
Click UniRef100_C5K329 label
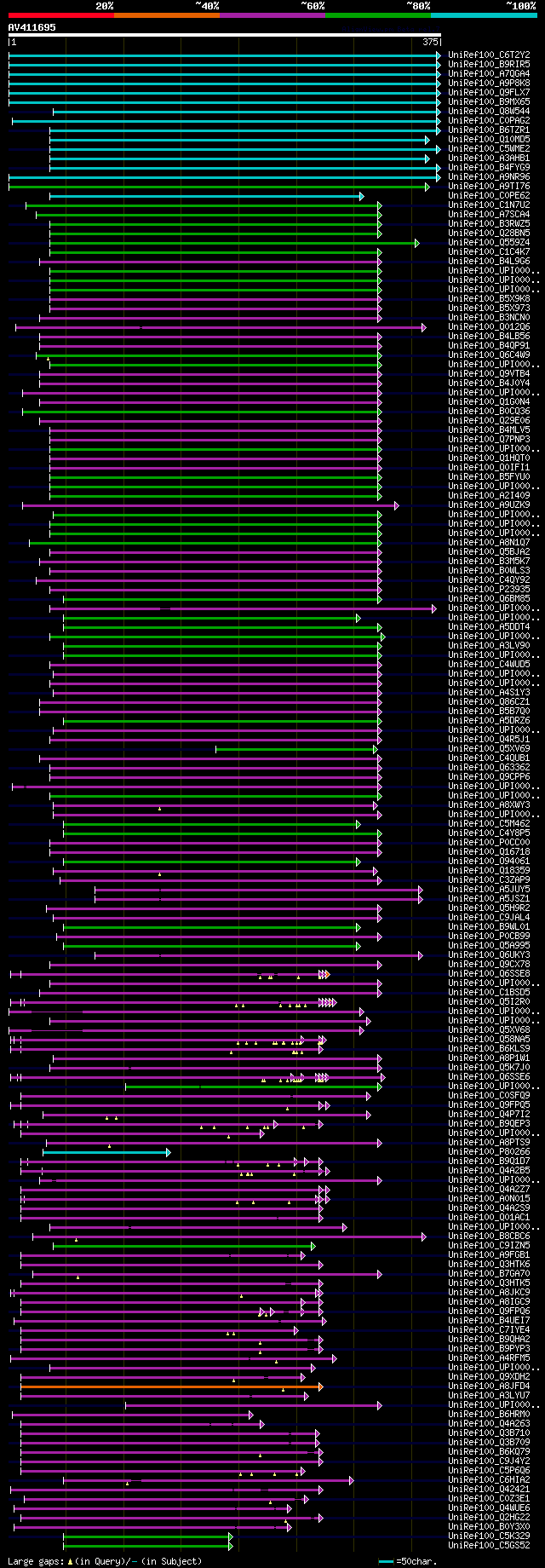(x=489, y=1536)
